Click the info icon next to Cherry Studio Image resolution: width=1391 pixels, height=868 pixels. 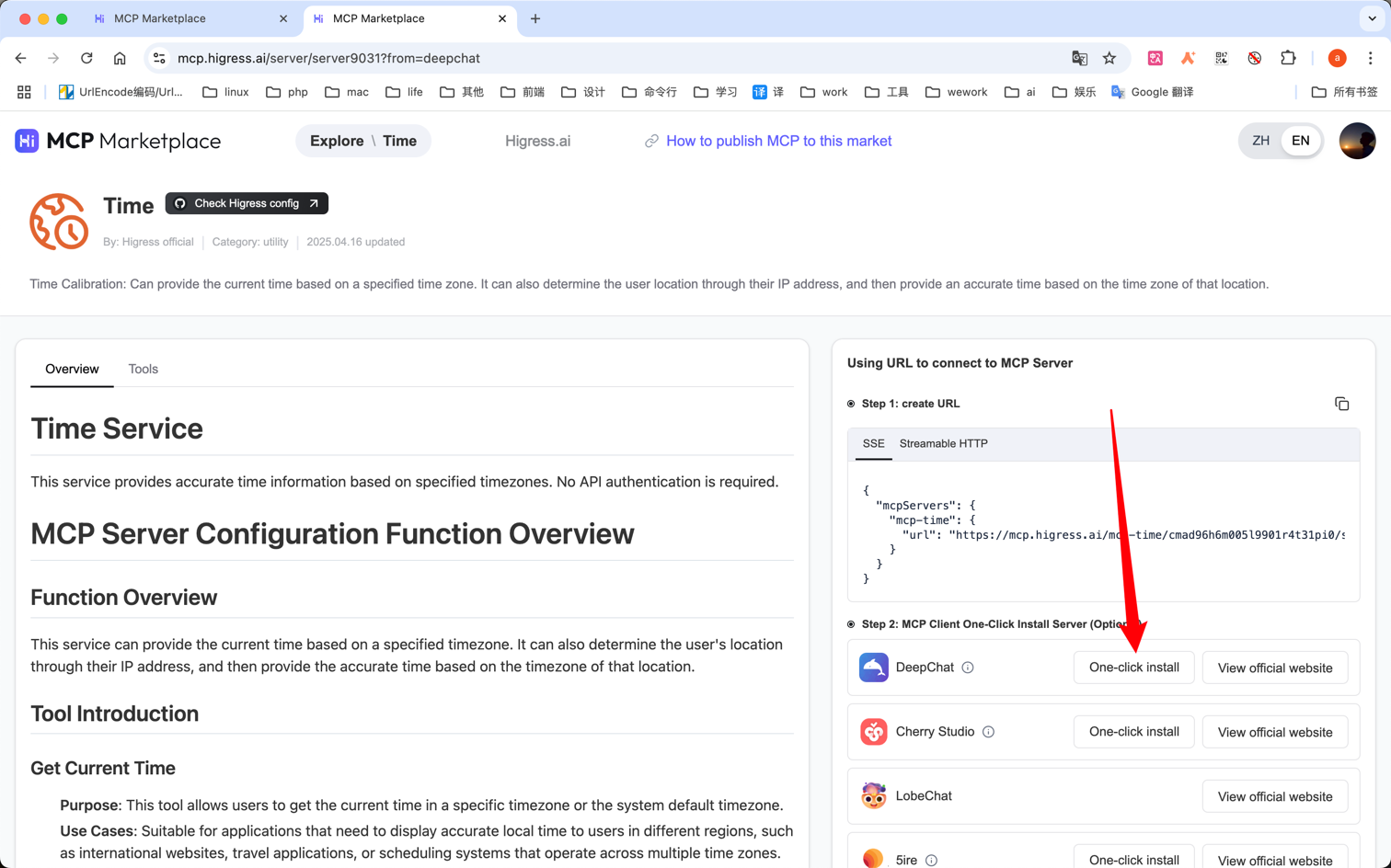pyautogui.click(x=988, y=732)
